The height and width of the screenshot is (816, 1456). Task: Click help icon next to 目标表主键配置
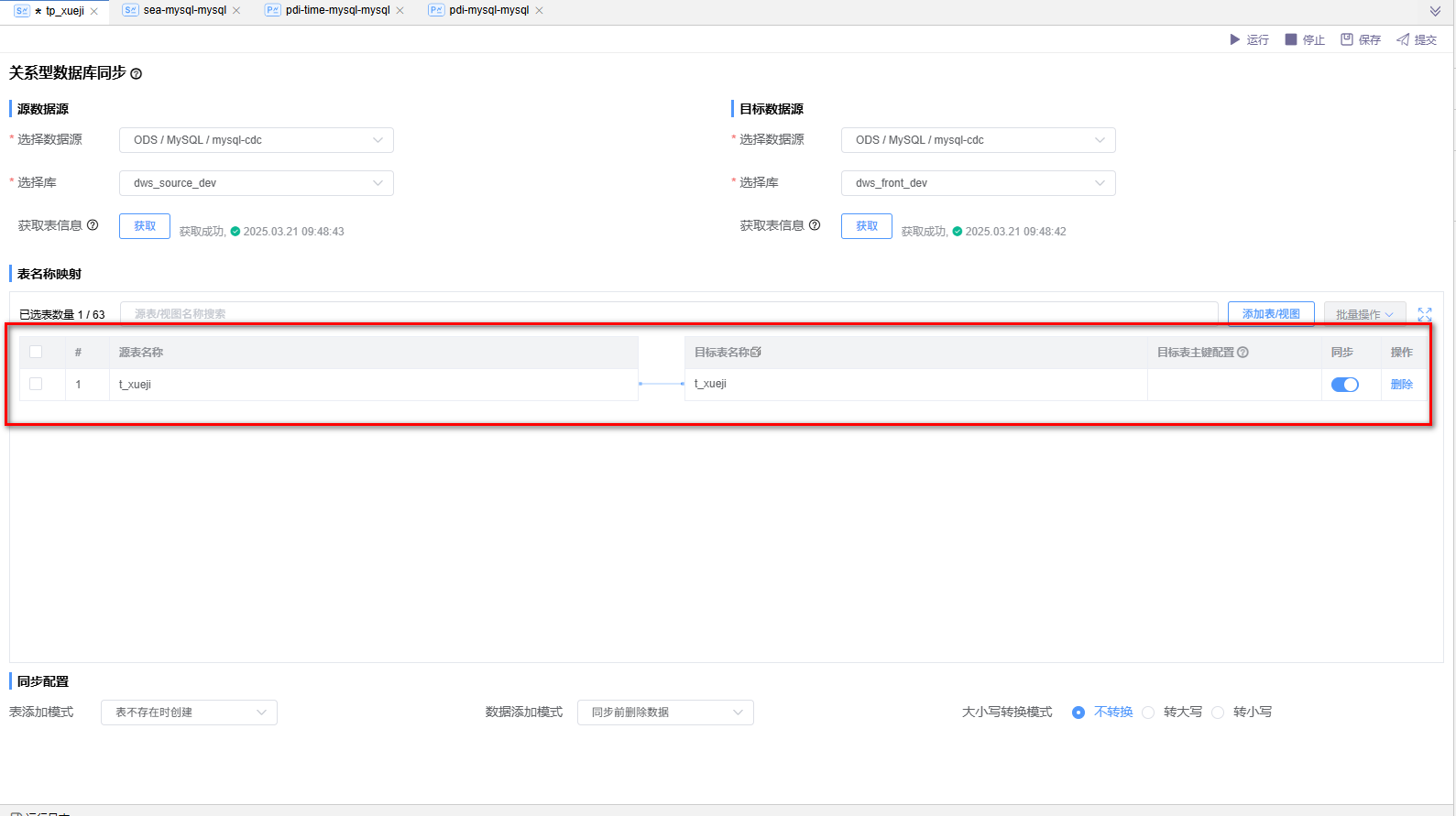tap(1243, 353)
